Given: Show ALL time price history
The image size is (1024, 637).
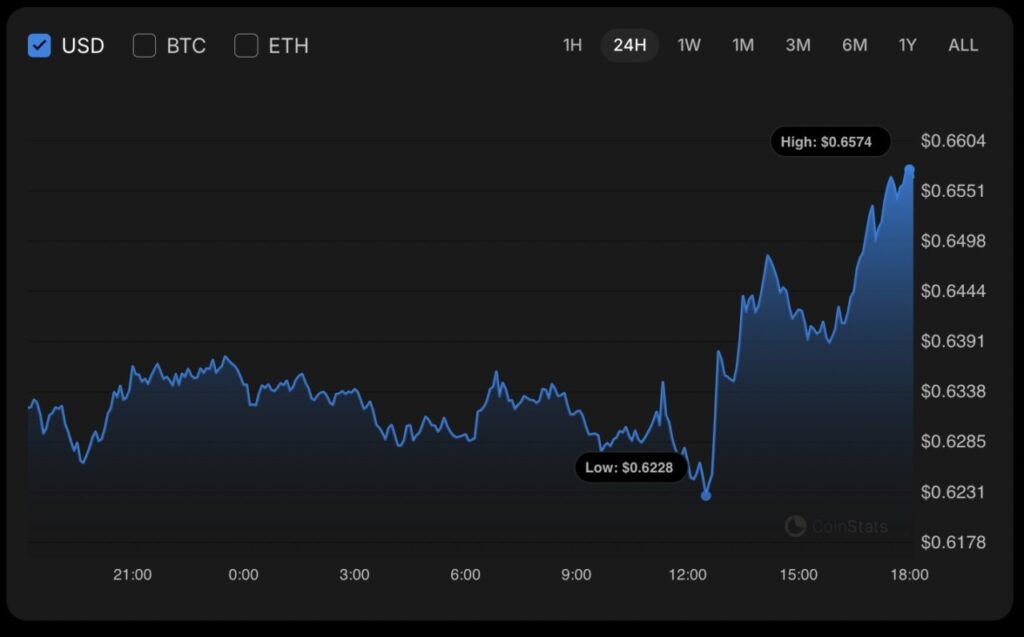Looking at the screenshot, I should 963,45.
